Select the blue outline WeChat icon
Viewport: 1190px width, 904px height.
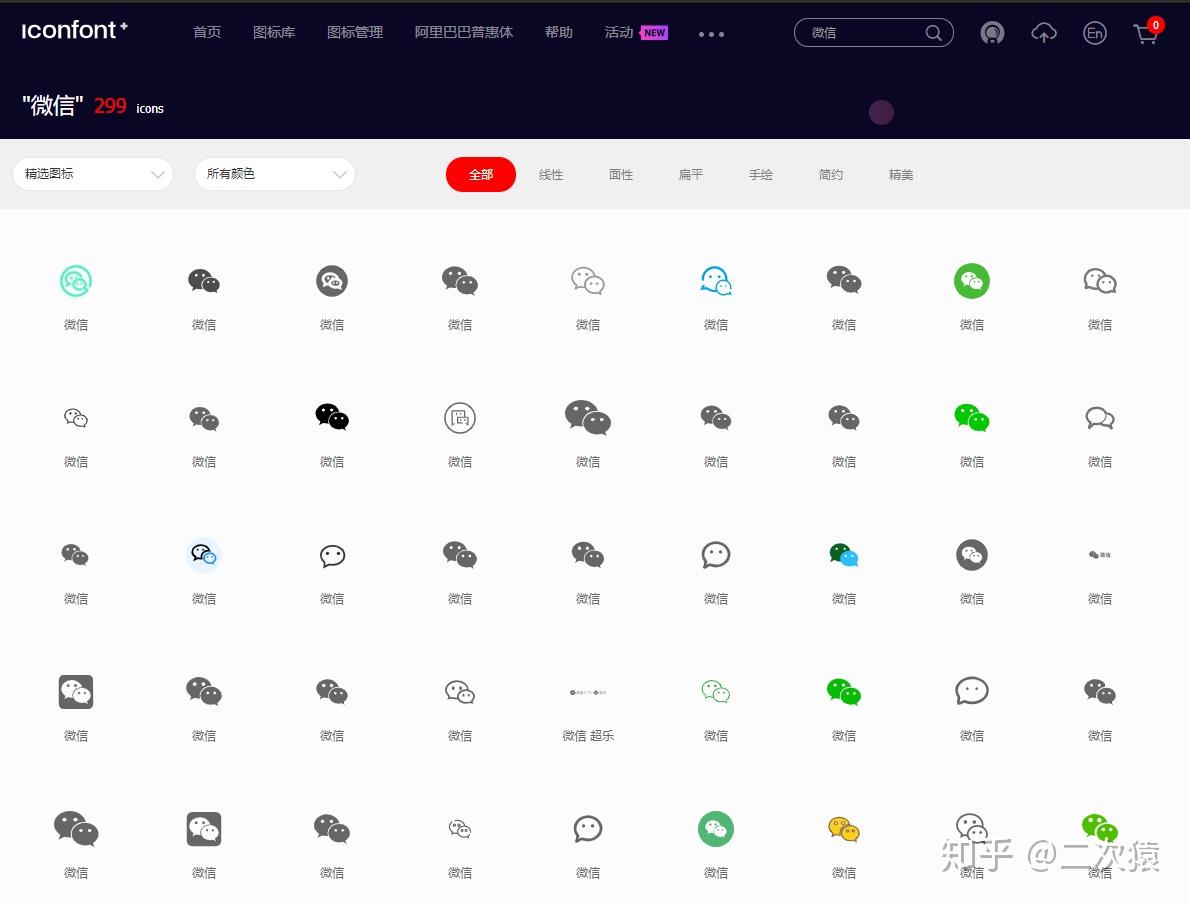(x=716, y=281)
